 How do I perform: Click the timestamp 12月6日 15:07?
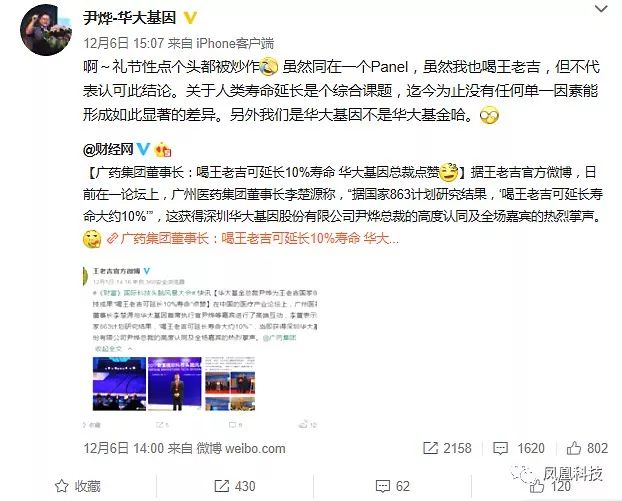123,43
